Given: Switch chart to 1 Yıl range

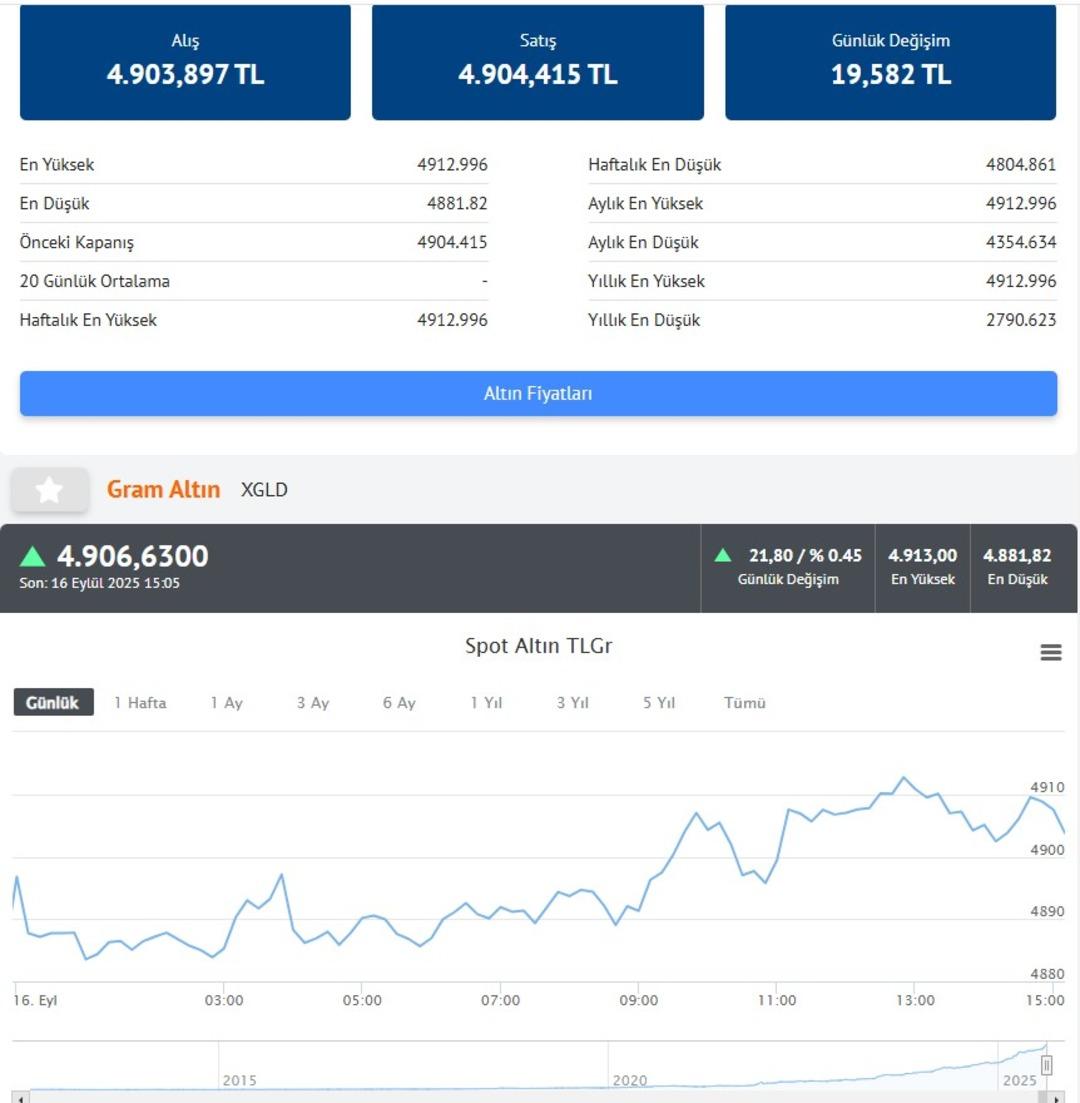Looking at the screenshot, I should [486, 702].
